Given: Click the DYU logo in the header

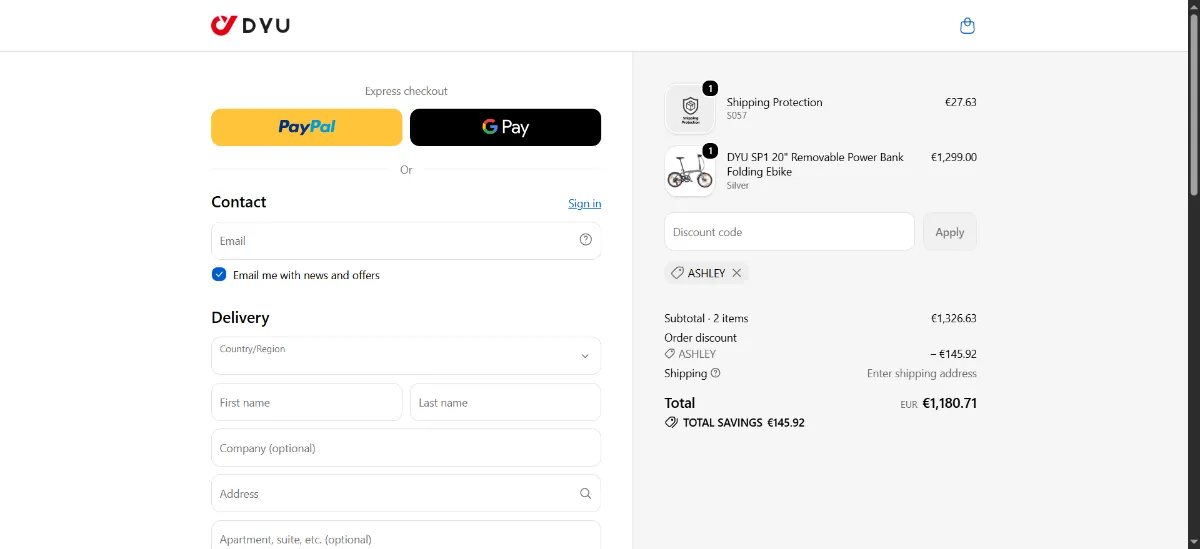Looking at the screenshot, I should point(250,26).
